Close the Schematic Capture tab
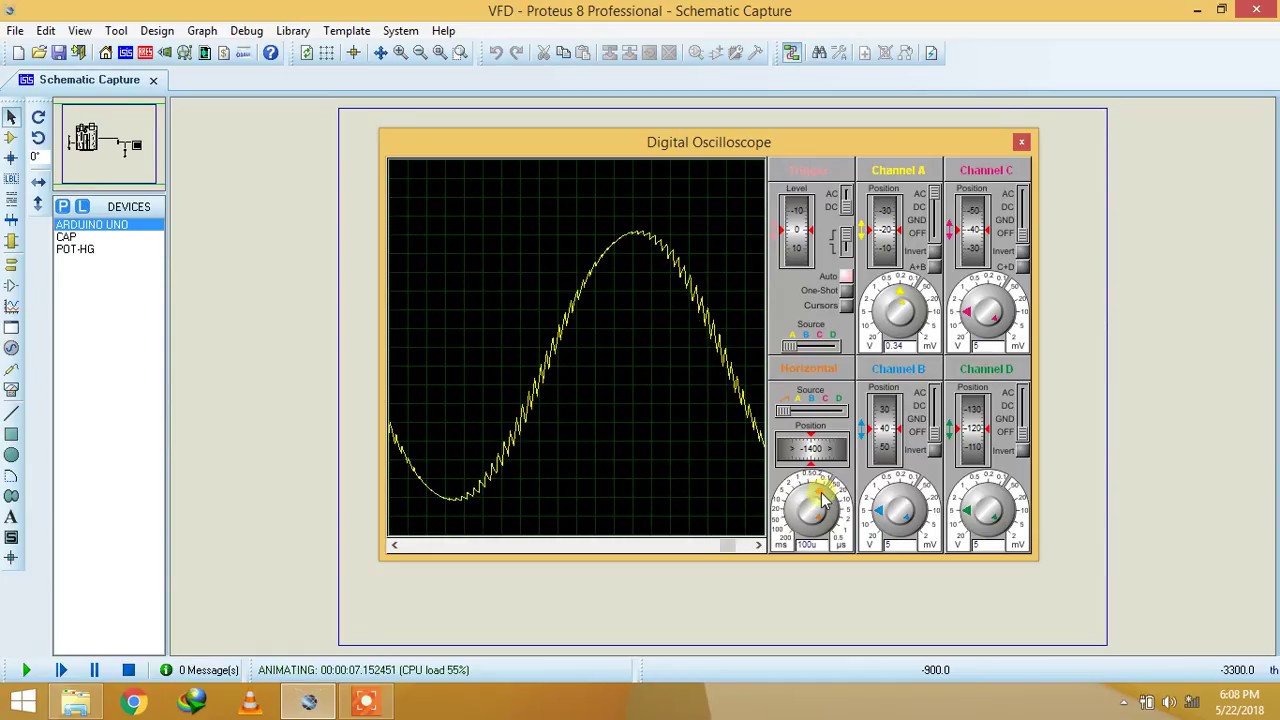Screen dimensions: 1280x720 click(x=153, y=80)
